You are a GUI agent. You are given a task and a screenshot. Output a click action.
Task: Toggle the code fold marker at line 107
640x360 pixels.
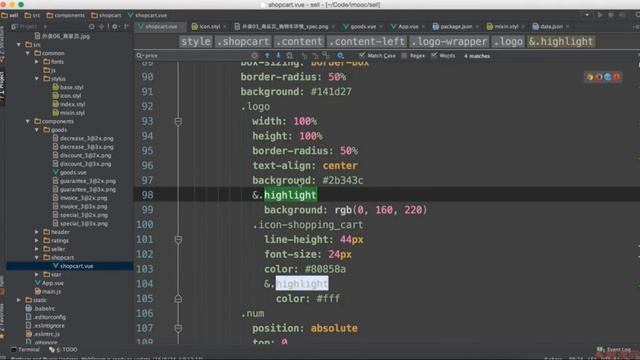(x=178, y=328)
